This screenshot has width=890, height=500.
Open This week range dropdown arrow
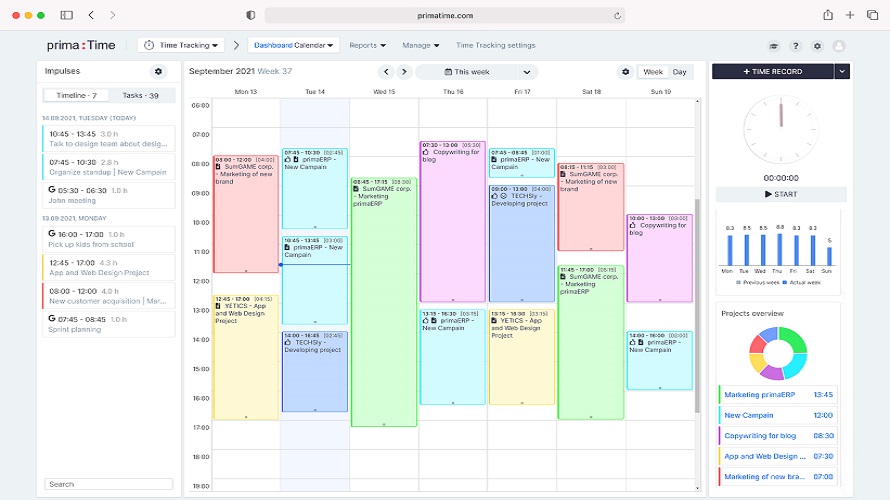[x=527, y=72]
